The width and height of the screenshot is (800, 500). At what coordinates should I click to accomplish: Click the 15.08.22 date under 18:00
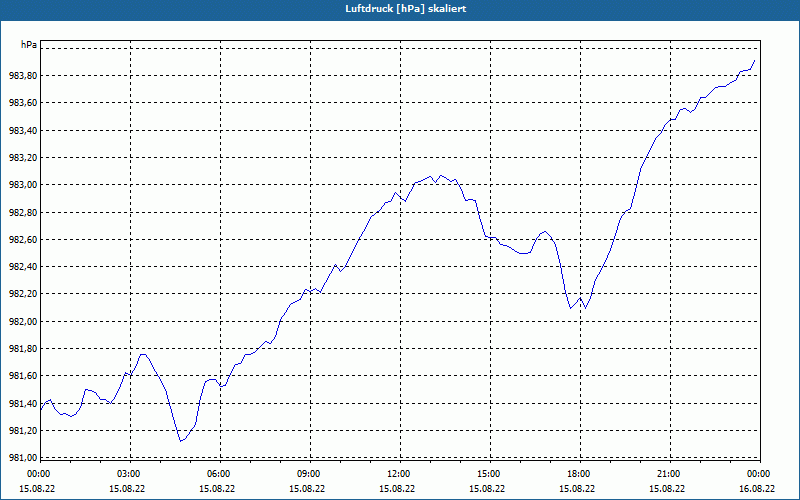[x=577, y=489]
